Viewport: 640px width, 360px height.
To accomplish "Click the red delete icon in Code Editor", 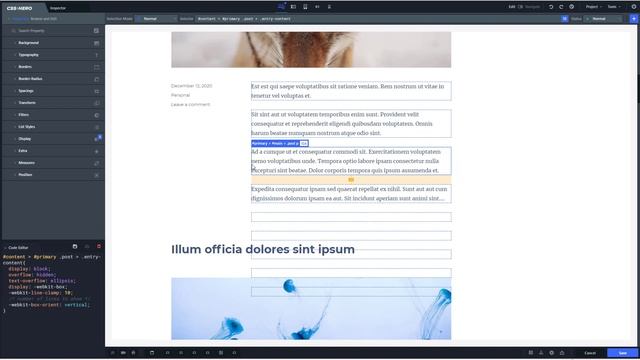I will click(99, 247).
